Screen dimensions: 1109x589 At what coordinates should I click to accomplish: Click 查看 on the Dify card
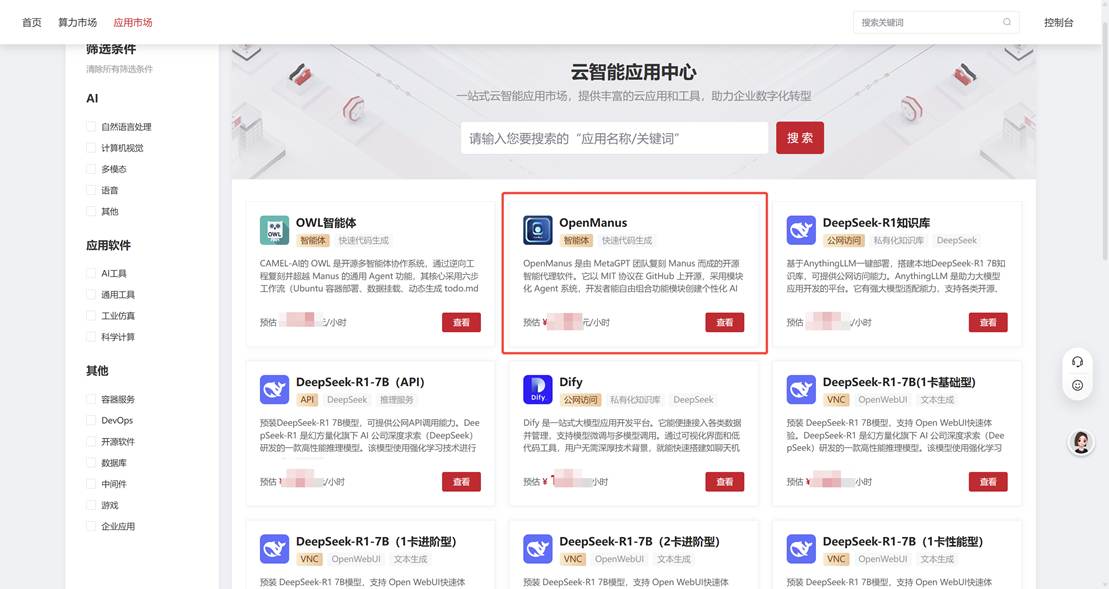(x=724, y=482)
